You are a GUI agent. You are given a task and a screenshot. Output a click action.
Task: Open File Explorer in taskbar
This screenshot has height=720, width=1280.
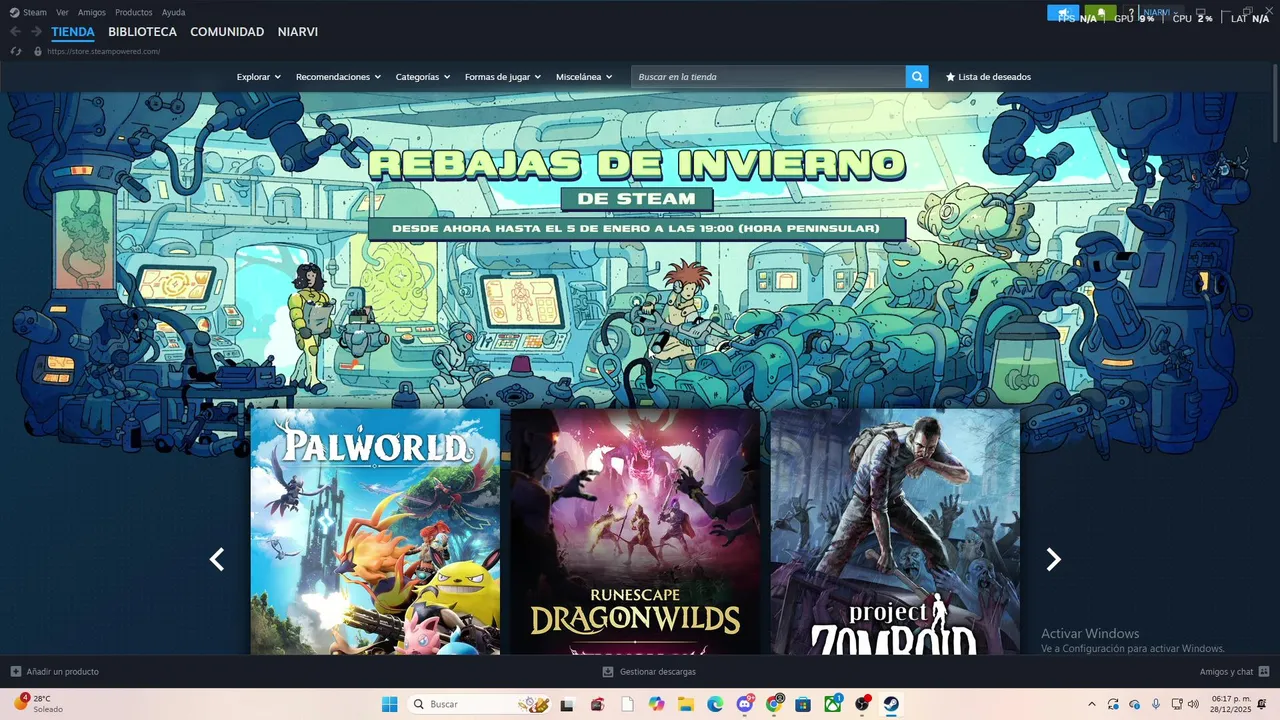coord(686,704)
